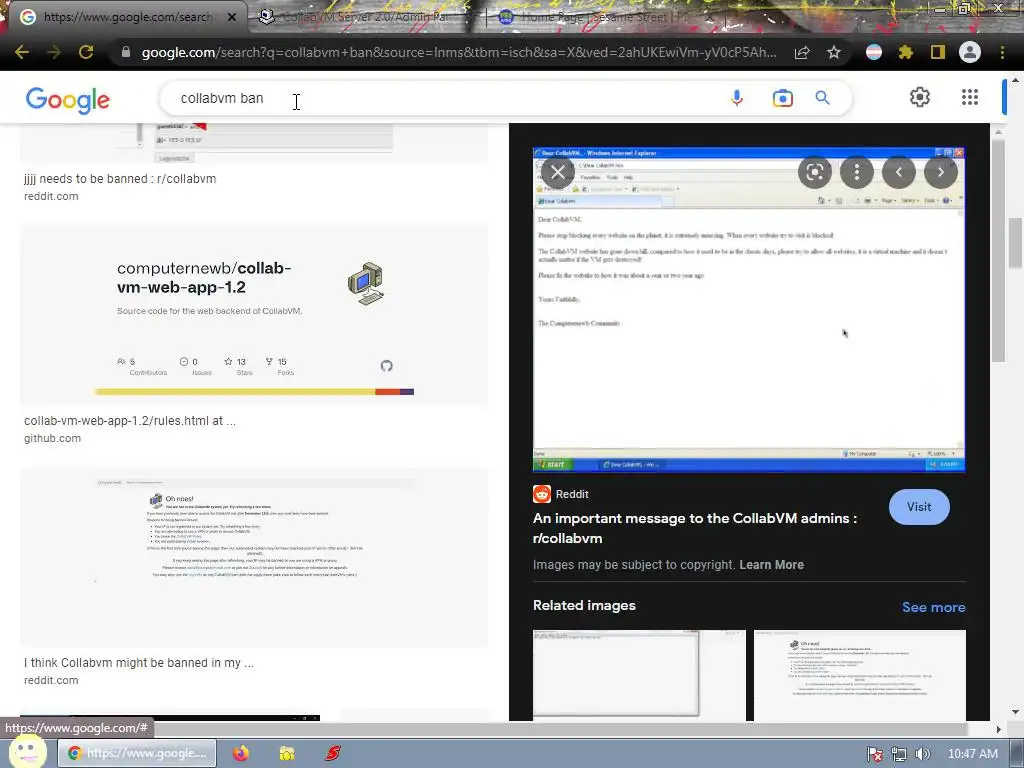This screenshot has height=768, width=1024.
Task: Click reddit.com under jjjj result
Action: 51,196
